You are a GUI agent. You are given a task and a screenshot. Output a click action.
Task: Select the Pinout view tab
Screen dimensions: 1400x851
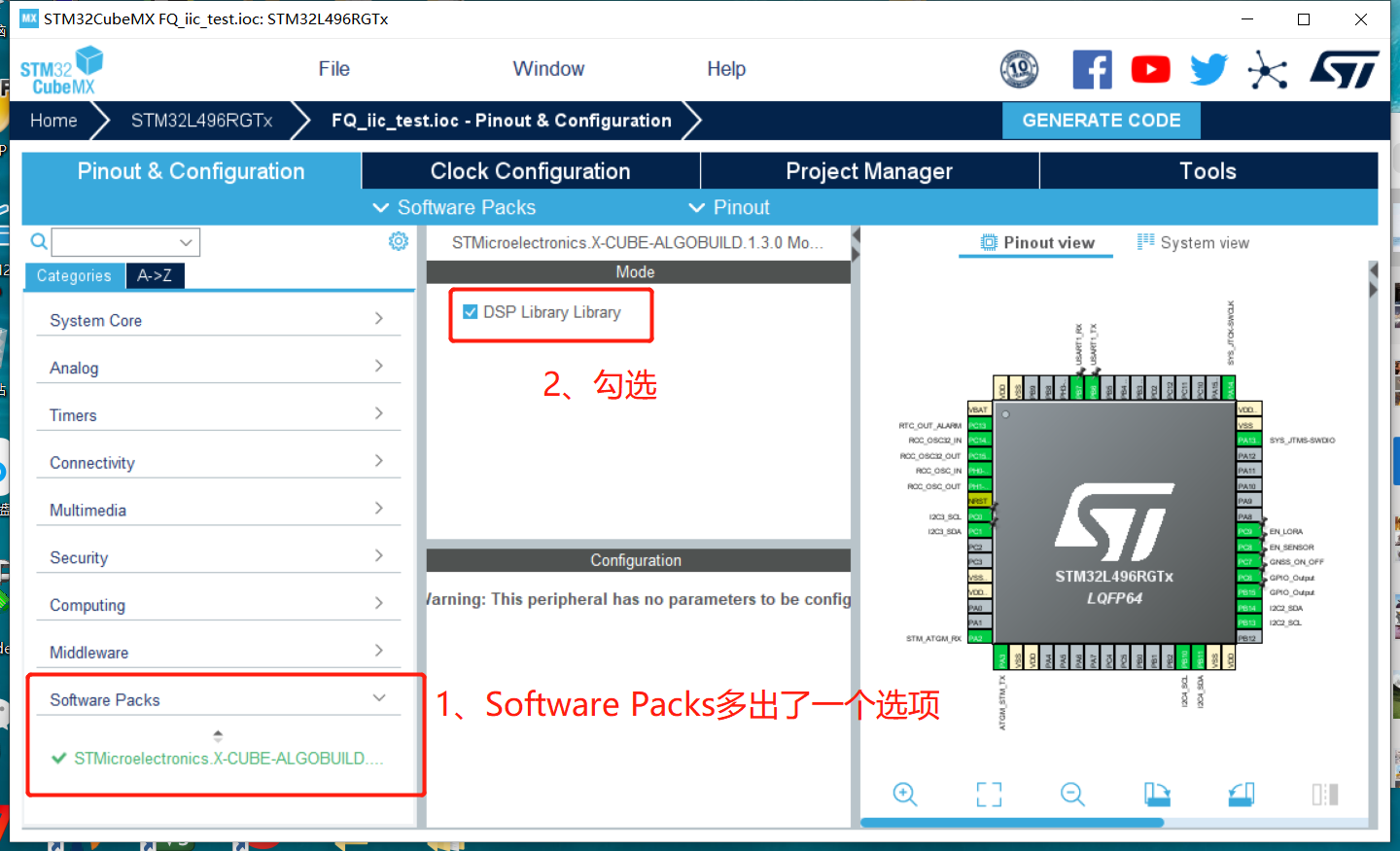[x=1037, y=242]
